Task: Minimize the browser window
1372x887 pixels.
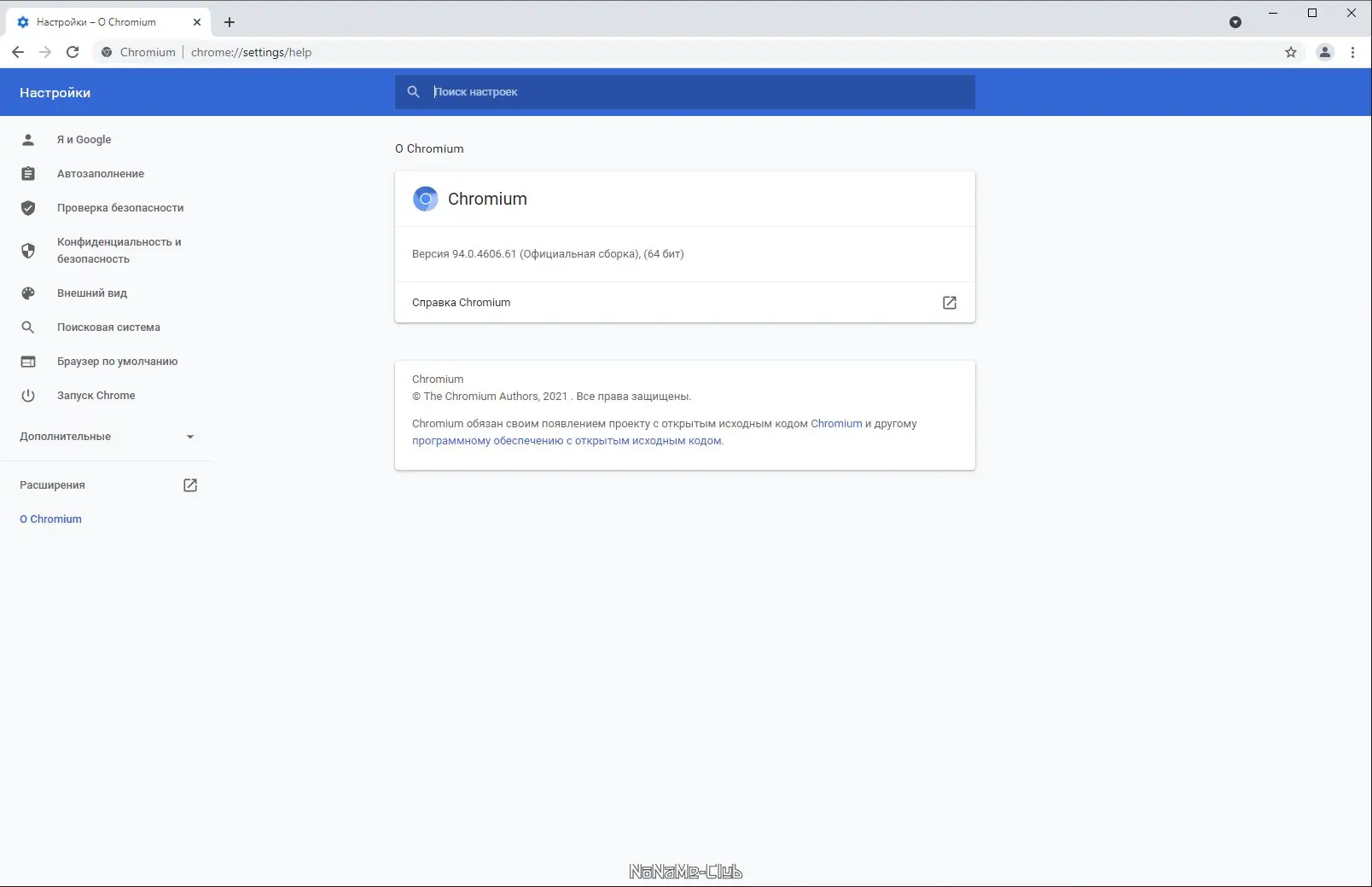Action: (x=1273, y=13)
